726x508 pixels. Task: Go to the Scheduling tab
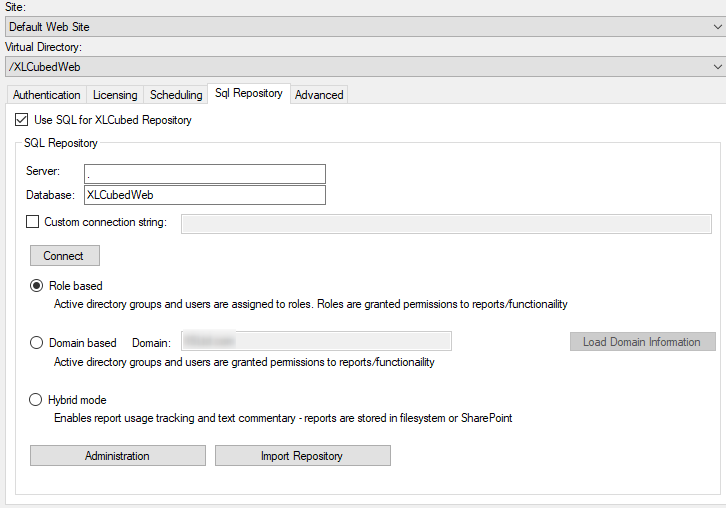[176, 95]
